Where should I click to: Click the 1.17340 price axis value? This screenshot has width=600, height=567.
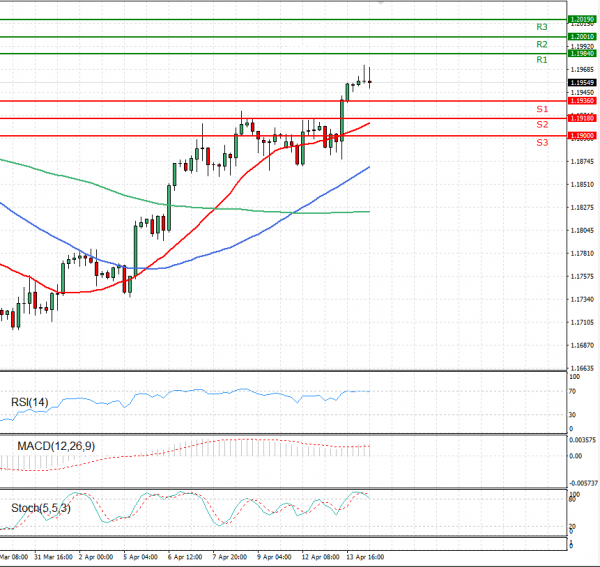click(582, 299)
